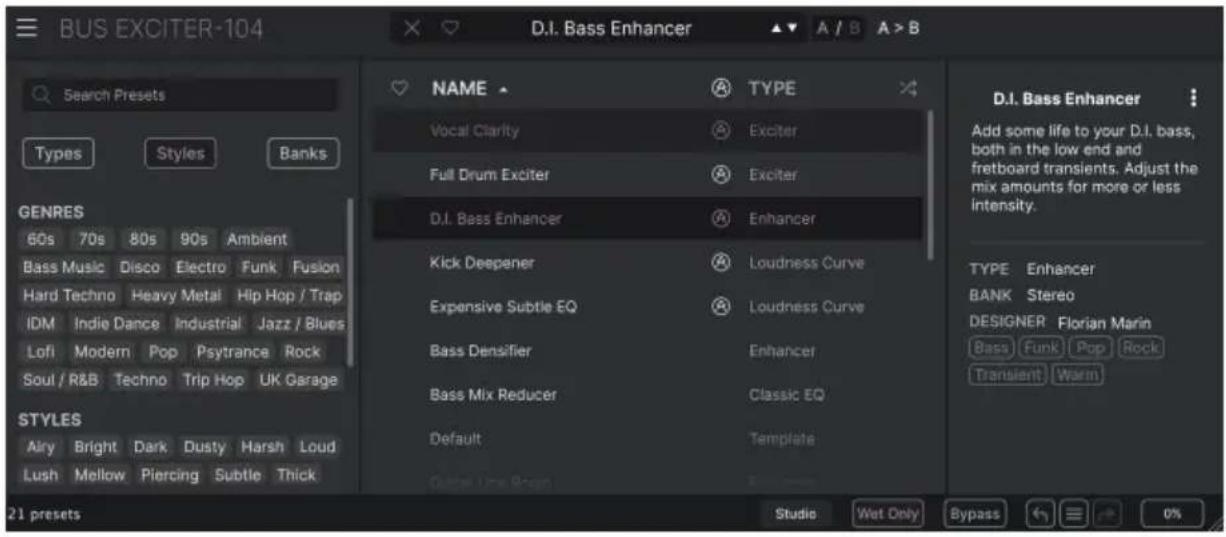This screenshot has height=537, width=1226.
Task: Filter by the Mellow style tag
Action: [x=99, y=475]
